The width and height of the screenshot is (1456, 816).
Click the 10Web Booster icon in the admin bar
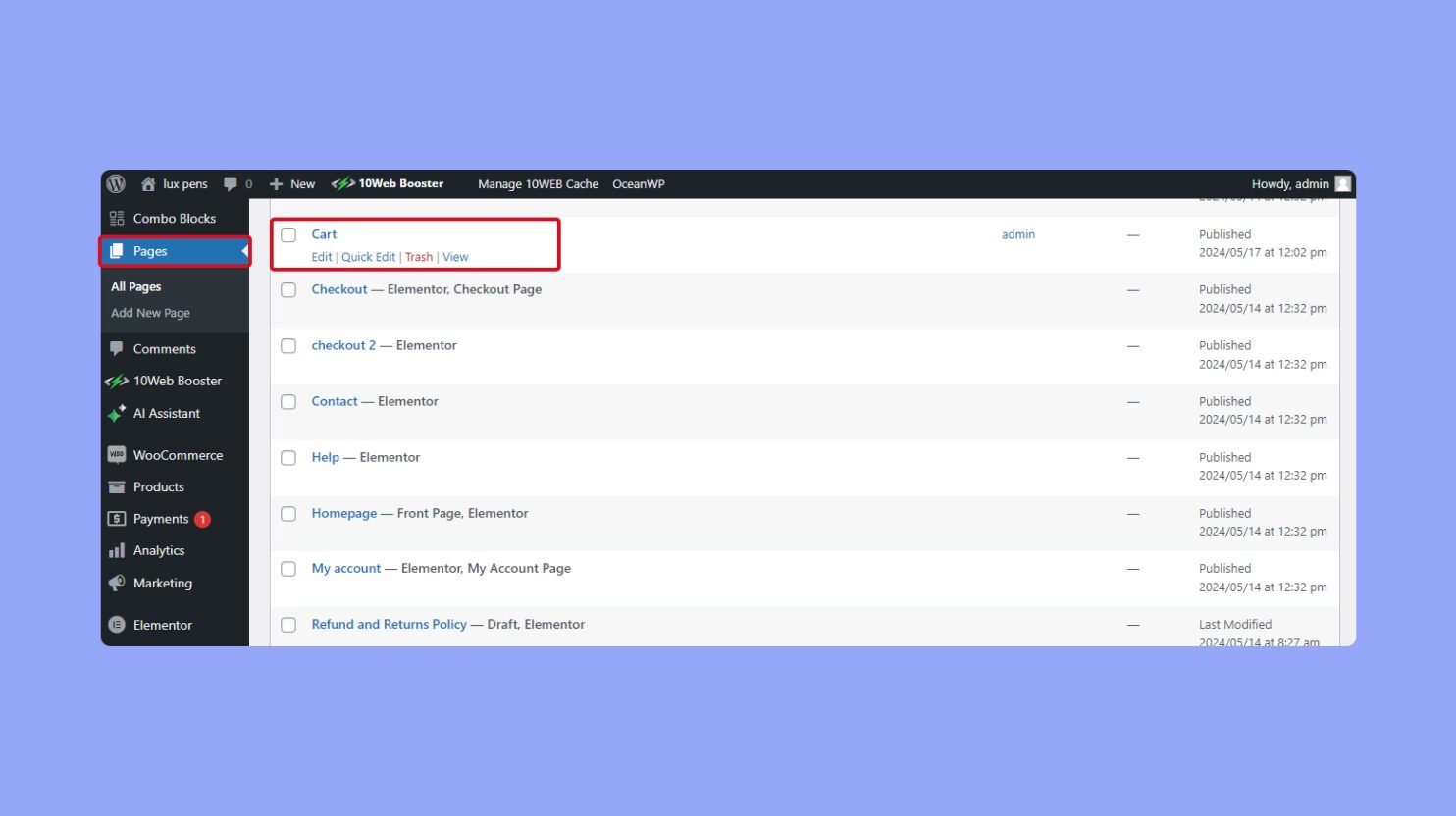click(341, 183)
